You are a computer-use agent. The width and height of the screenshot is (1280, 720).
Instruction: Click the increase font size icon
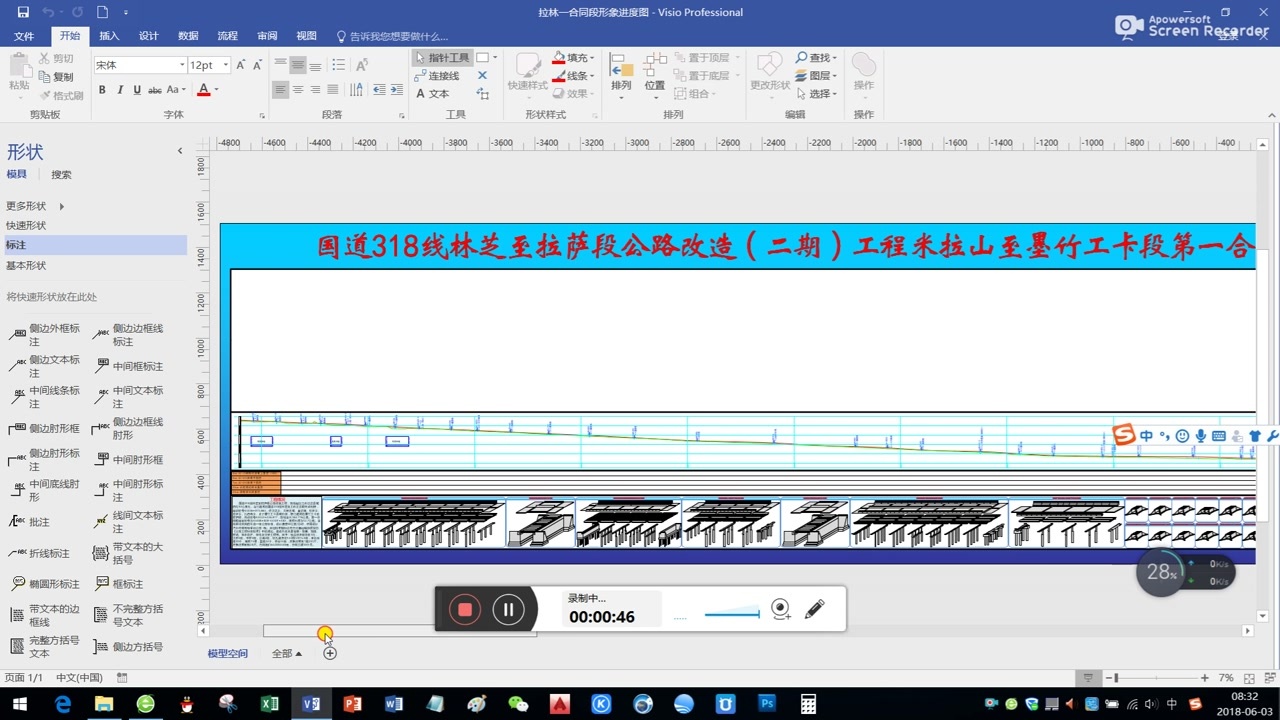241,65
